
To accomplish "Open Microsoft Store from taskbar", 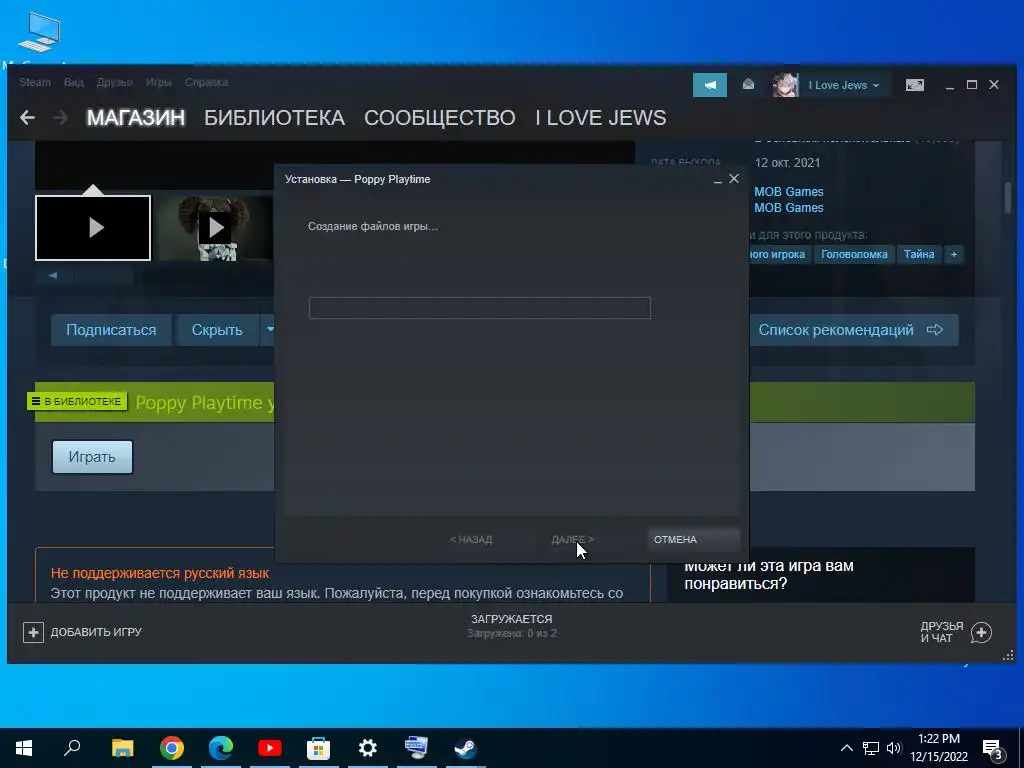I will [x=319, y=748].
